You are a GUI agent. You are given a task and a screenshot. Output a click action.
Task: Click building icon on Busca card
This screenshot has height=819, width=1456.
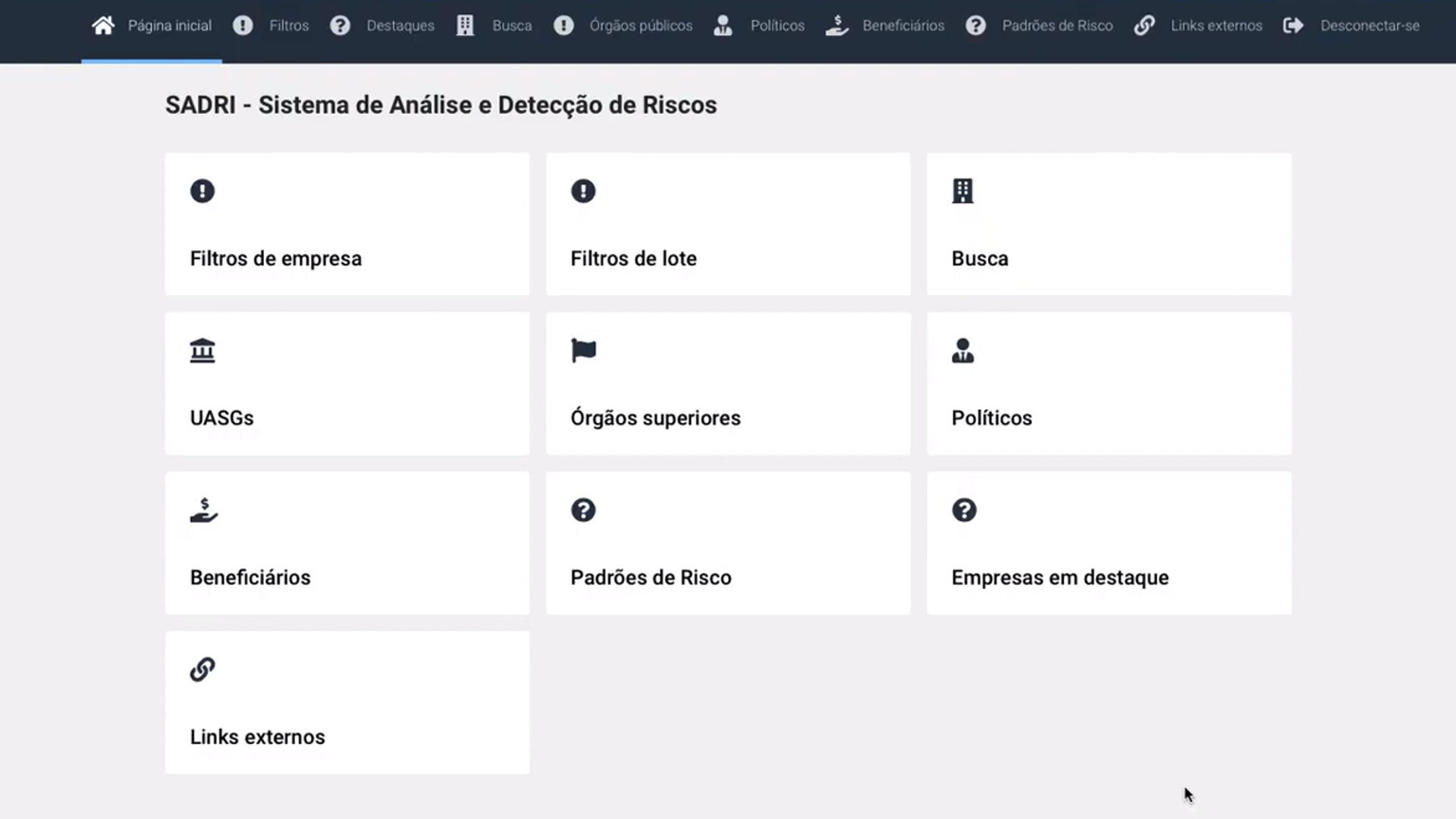pyautogui.click(x=963, y=190)
